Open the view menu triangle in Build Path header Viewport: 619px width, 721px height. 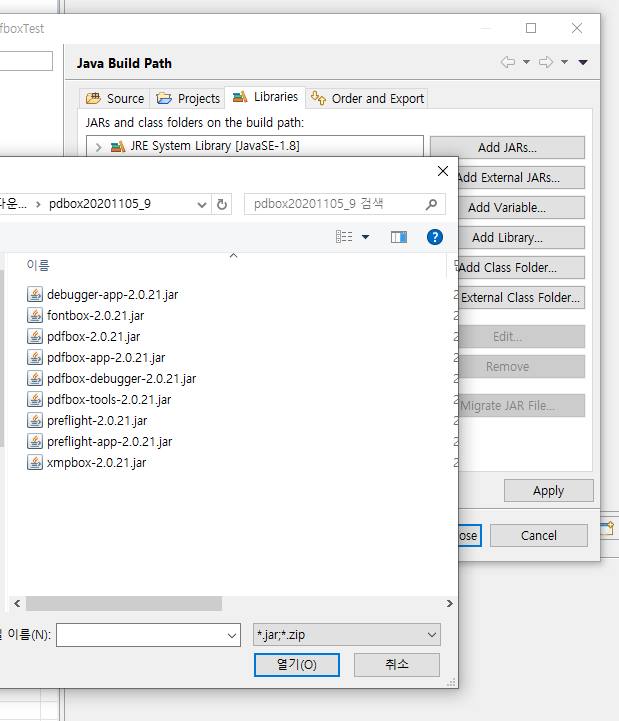(x=583, y=62)
